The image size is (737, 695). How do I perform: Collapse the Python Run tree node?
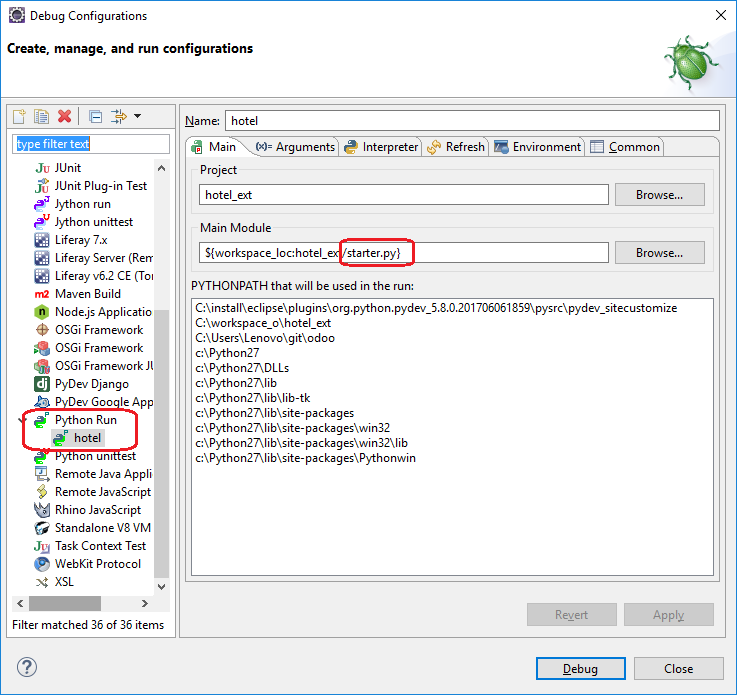tap(21, 420)
